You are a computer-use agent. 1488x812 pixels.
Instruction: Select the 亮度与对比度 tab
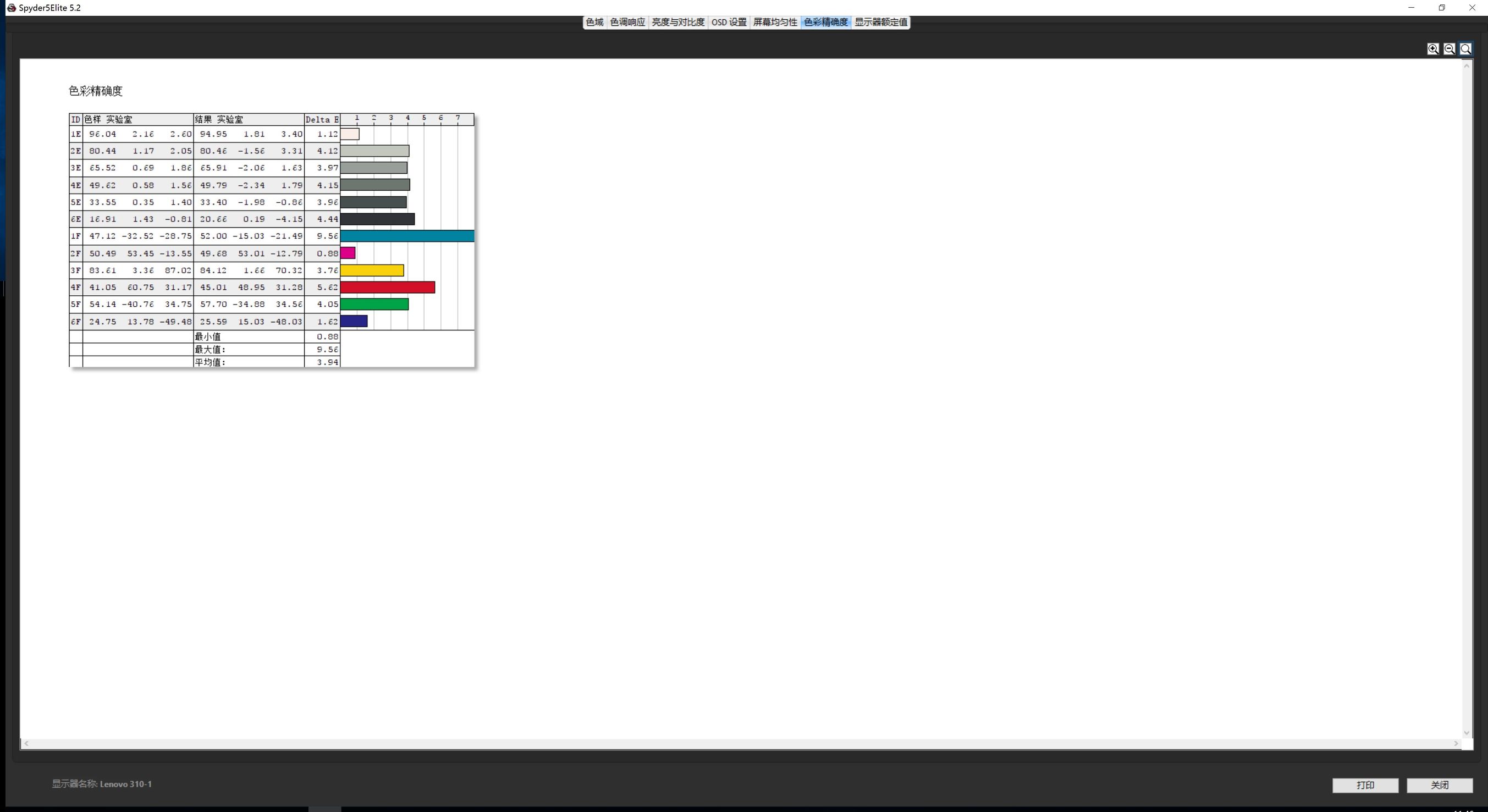coord(677,22)
